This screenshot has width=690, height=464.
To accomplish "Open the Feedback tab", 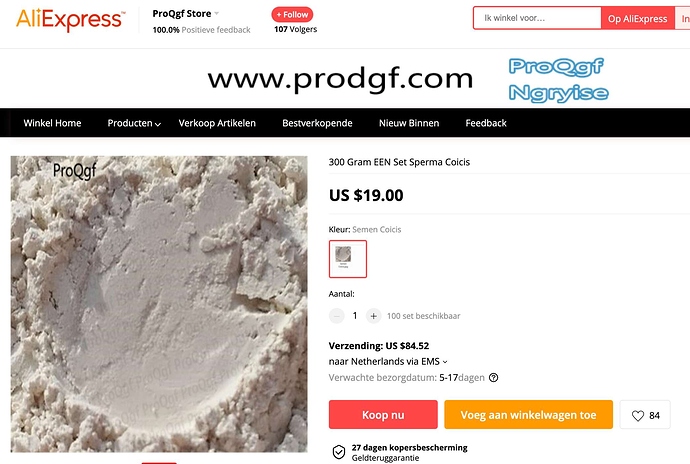I will click(x=486, y=123).
